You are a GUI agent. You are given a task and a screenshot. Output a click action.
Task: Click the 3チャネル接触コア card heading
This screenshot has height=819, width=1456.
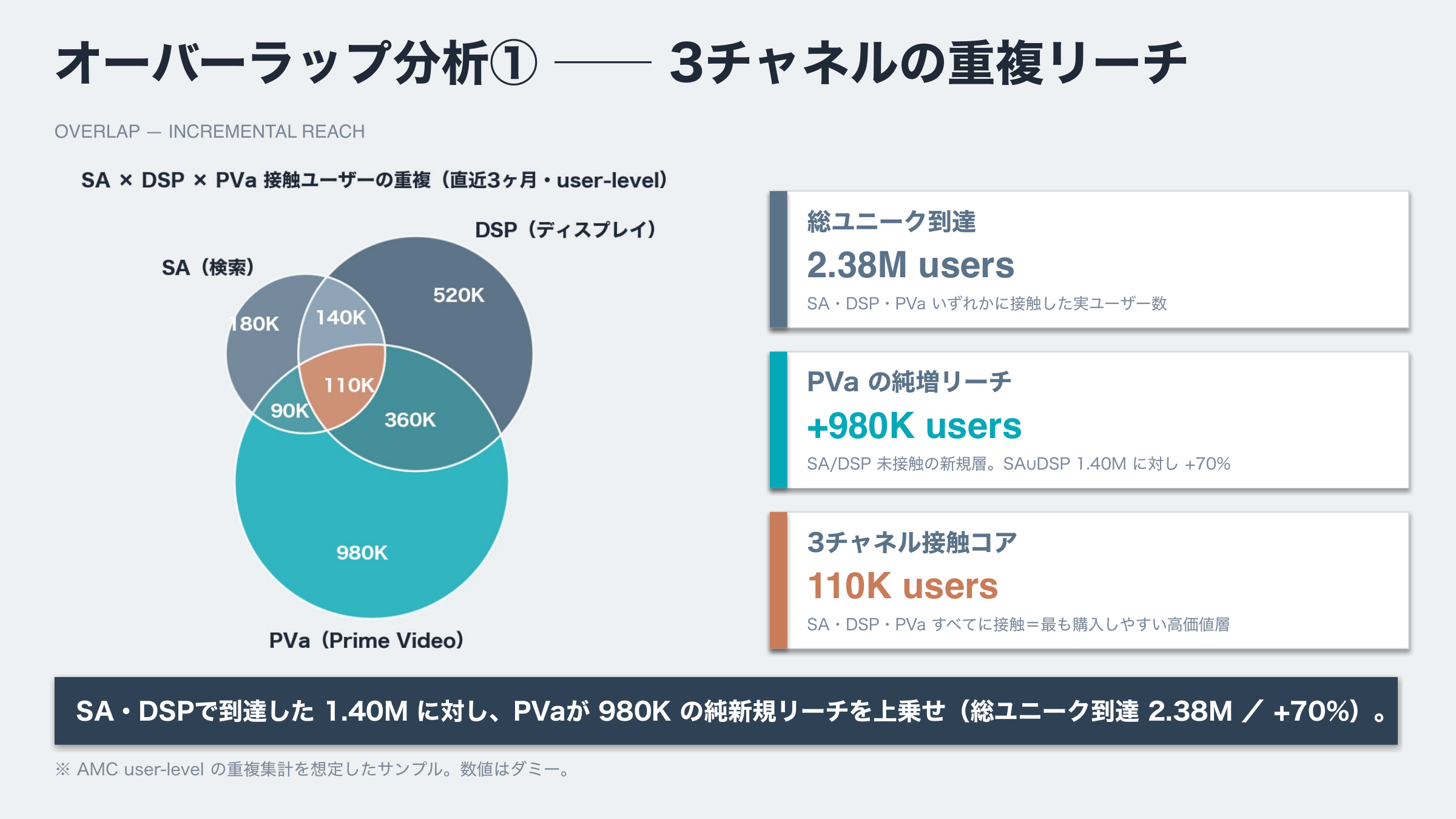(912, 542)
